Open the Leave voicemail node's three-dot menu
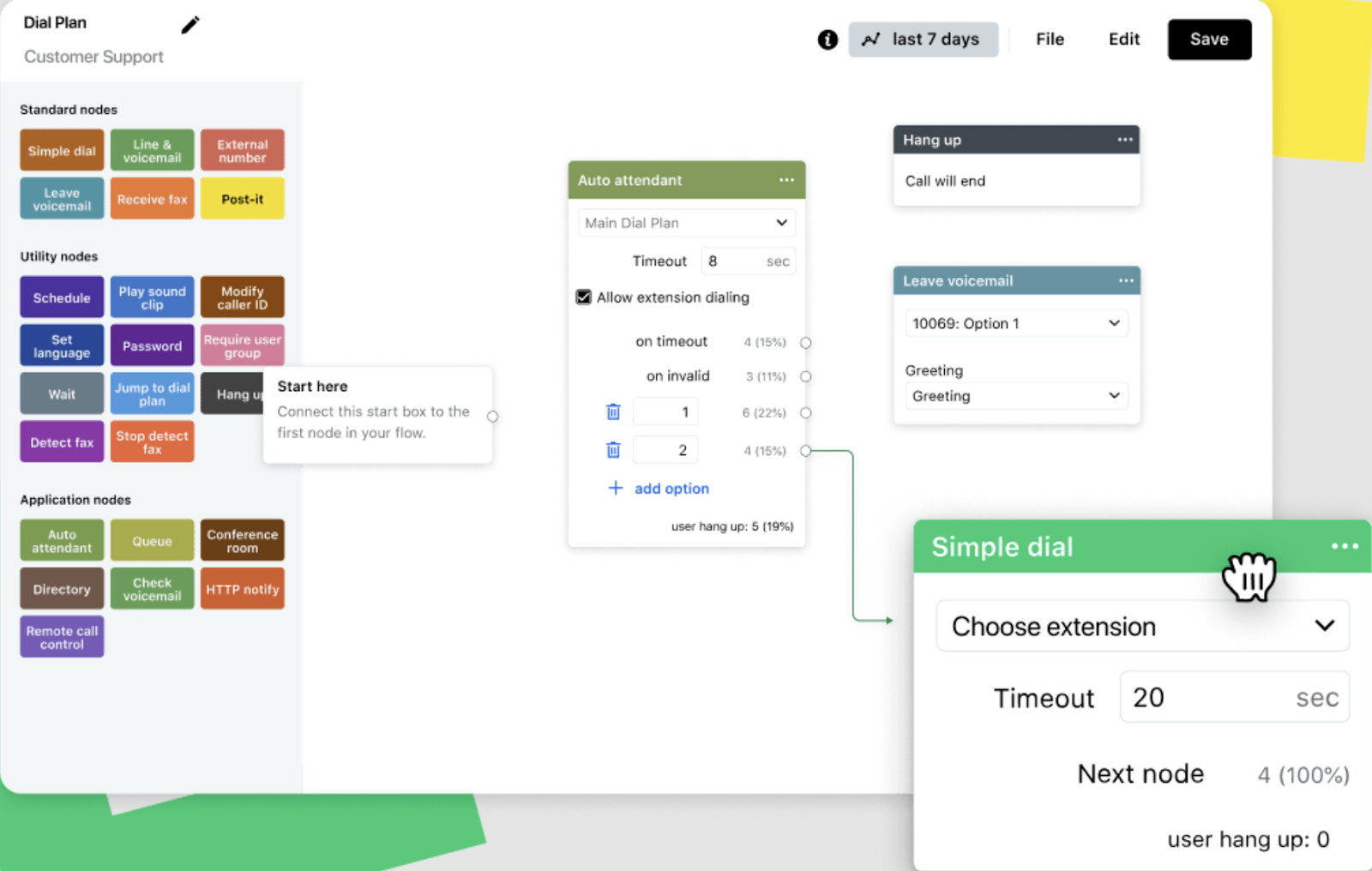Image resolution: width=1372 pixels, height=871 pixels. pos(1125,280)
